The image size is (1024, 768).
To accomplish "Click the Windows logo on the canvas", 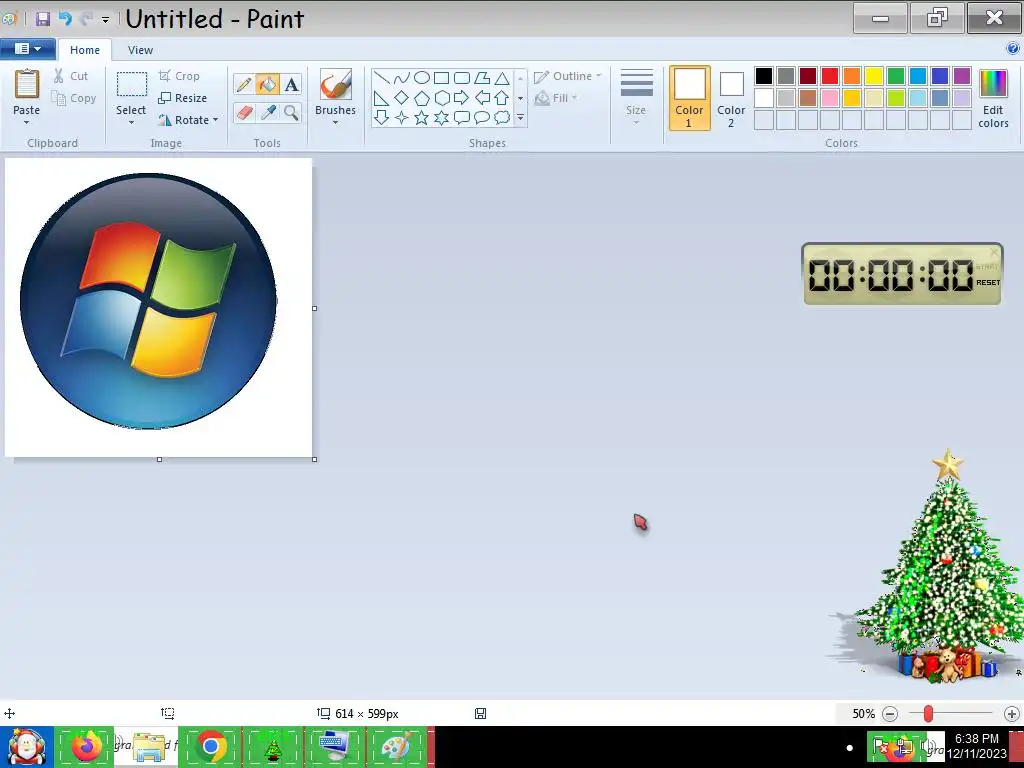I will coord(148,301).
